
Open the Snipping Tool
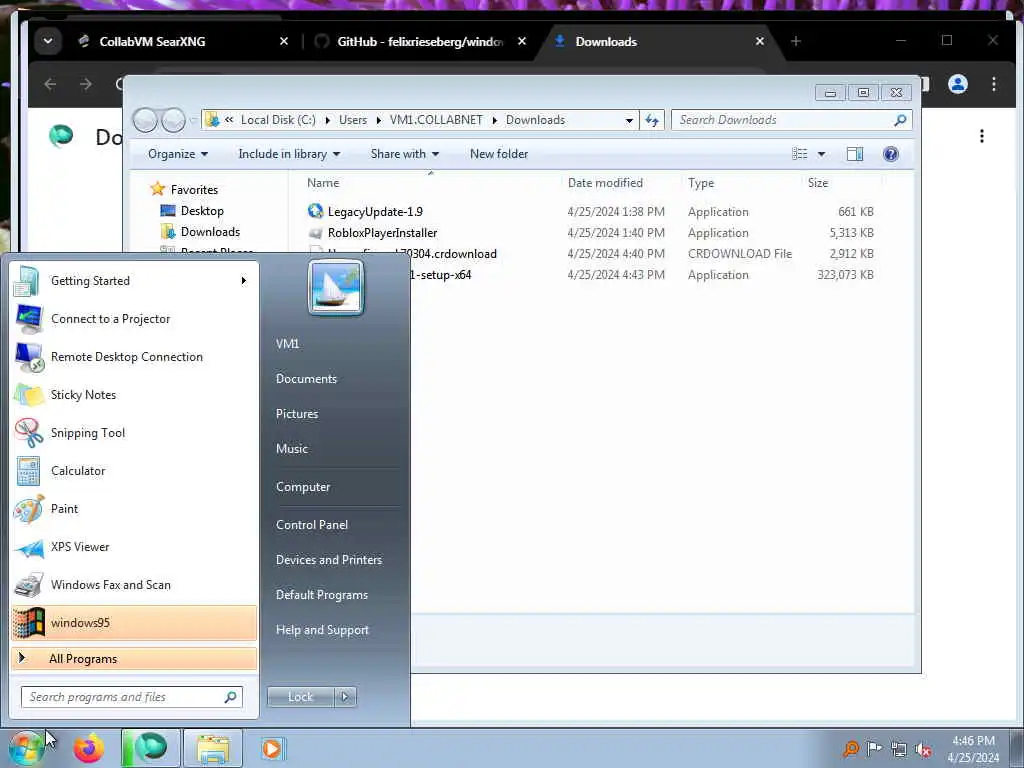point(134,432)
